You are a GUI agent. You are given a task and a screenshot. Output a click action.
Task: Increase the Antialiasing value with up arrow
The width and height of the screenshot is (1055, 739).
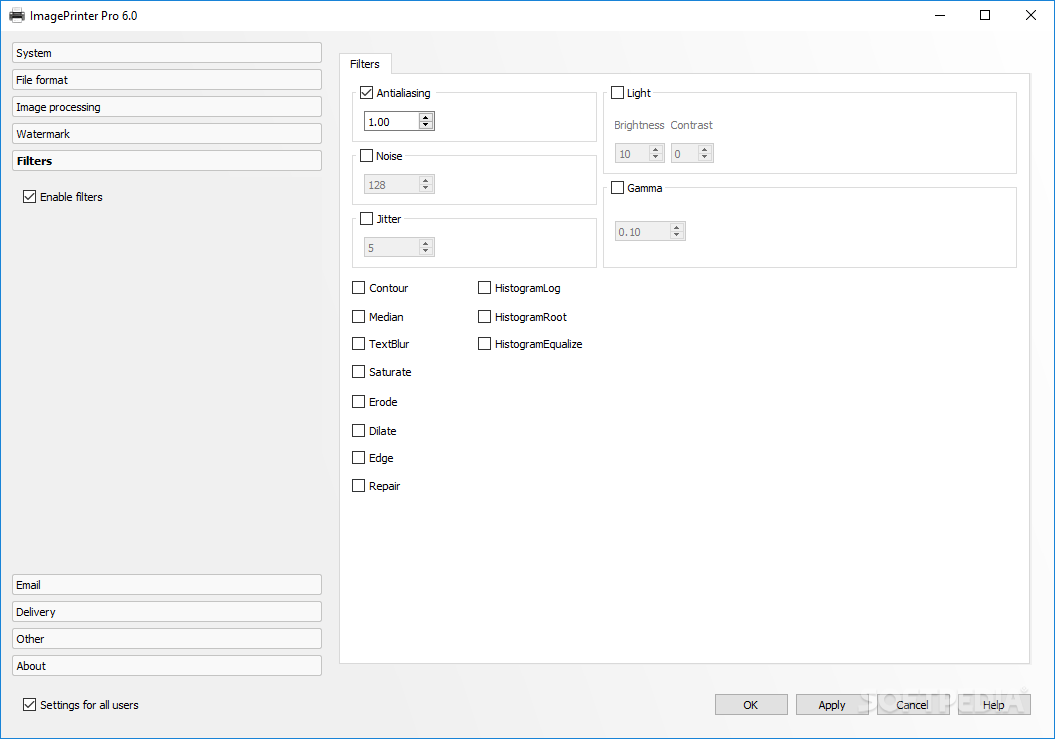(x=425, y=117)
